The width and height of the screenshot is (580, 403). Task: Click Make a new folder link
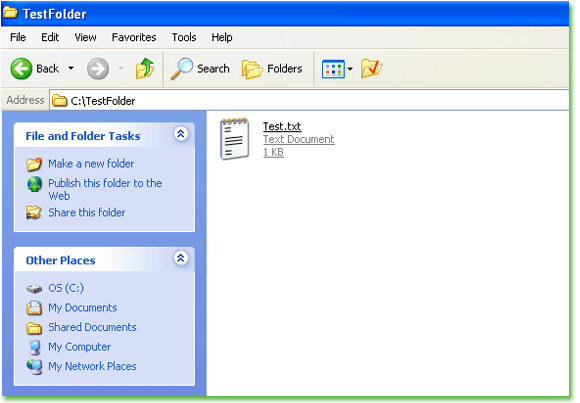[91, 164]
